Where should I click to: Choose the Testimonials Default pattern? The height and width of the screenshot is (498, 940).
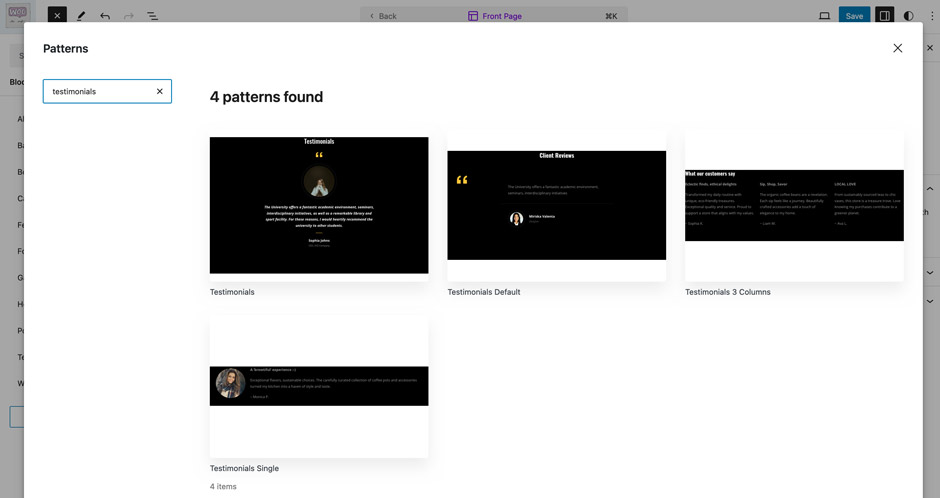pyautogui.click(x=556, y=205)
